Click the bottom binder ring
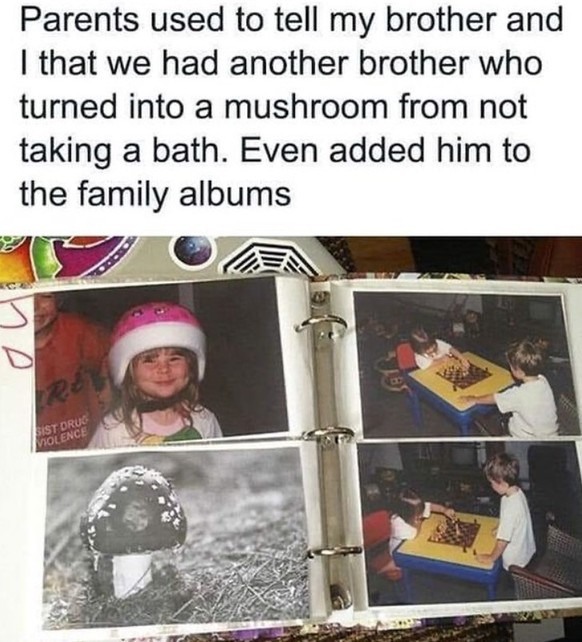This screenshot has width=582, height=642. pyautogui.click(x=335, y=551)
